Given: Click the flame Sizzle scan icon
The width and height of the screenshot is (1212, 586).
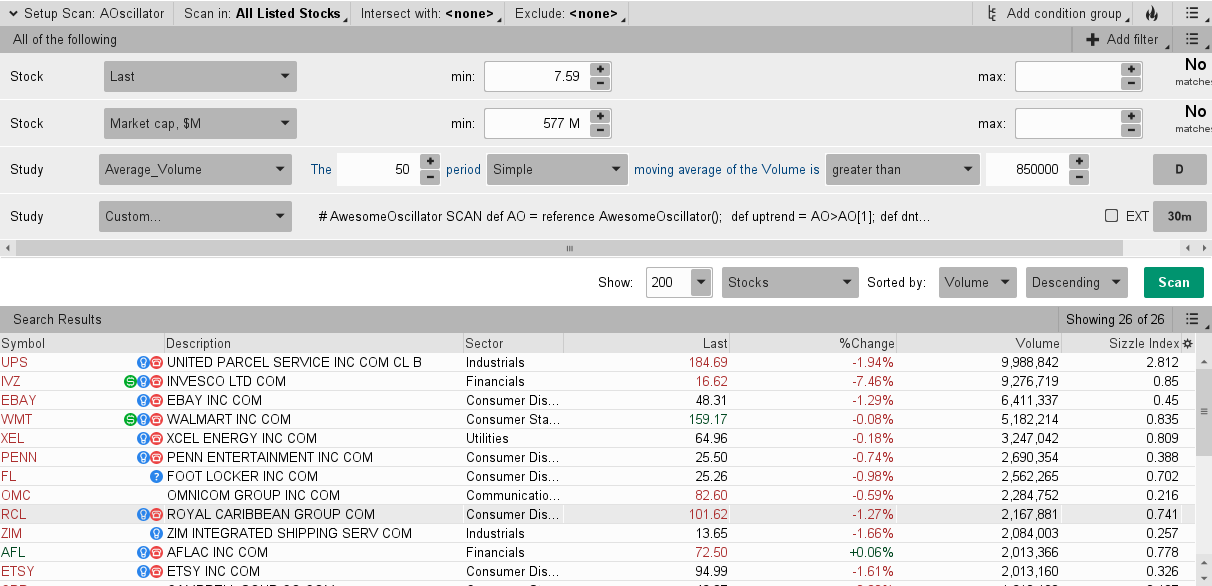Looking at the screenshot, I should (x=1151, y=14).
